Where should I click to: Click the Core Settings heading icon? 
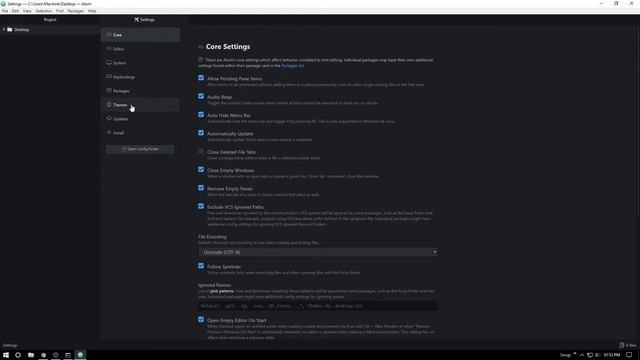(x=200, y=47)
